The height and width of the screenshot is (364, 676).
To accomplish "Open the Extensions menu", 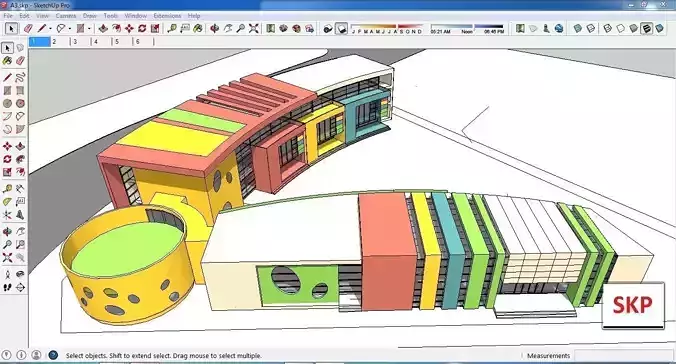I will click(167, 16).
